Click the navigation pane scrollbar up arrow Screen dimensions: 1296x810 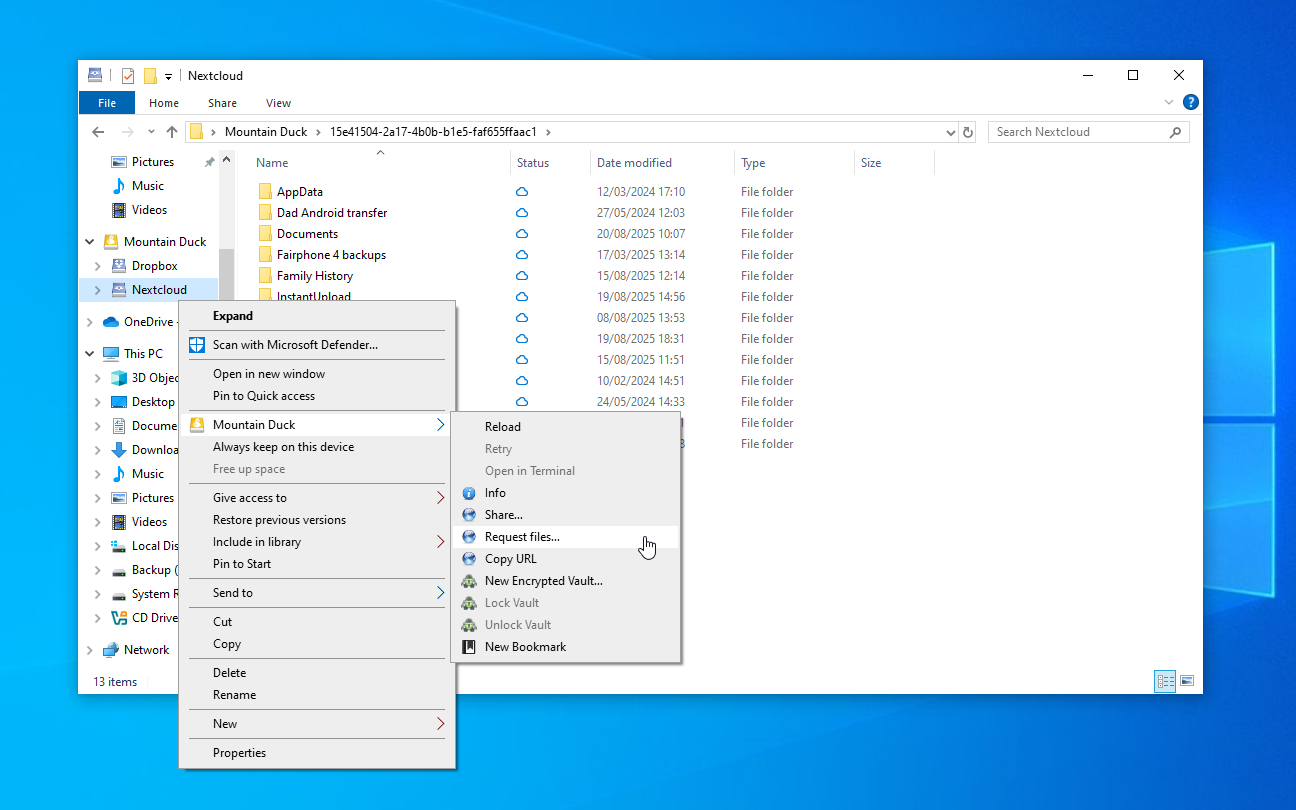pyautogui.click(x=227, y=160)
